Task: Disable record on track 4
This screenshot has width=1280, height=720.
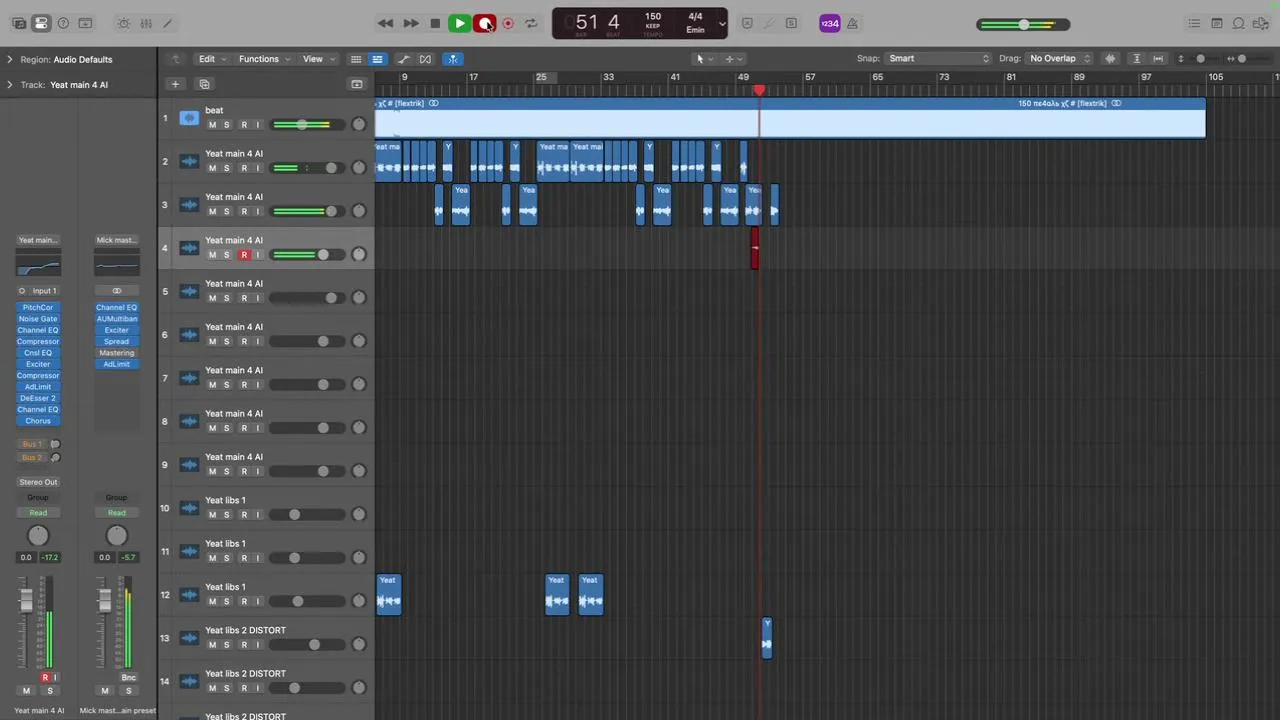Action: [x=244, y=255]
